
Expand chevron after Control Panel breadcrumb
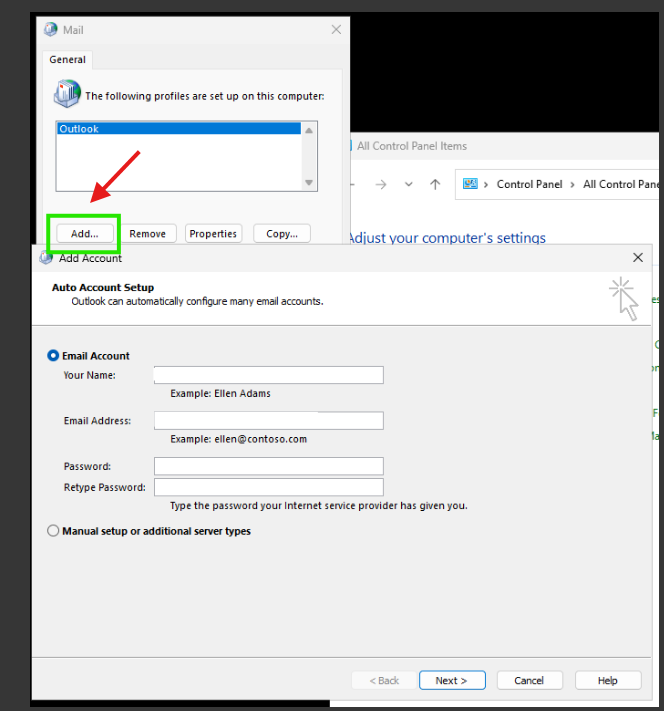point(572,185)
